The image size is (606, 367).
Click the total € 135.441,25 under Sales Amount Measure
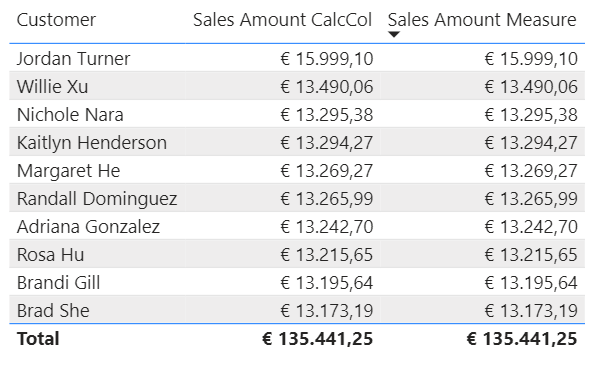pos(522,339)
